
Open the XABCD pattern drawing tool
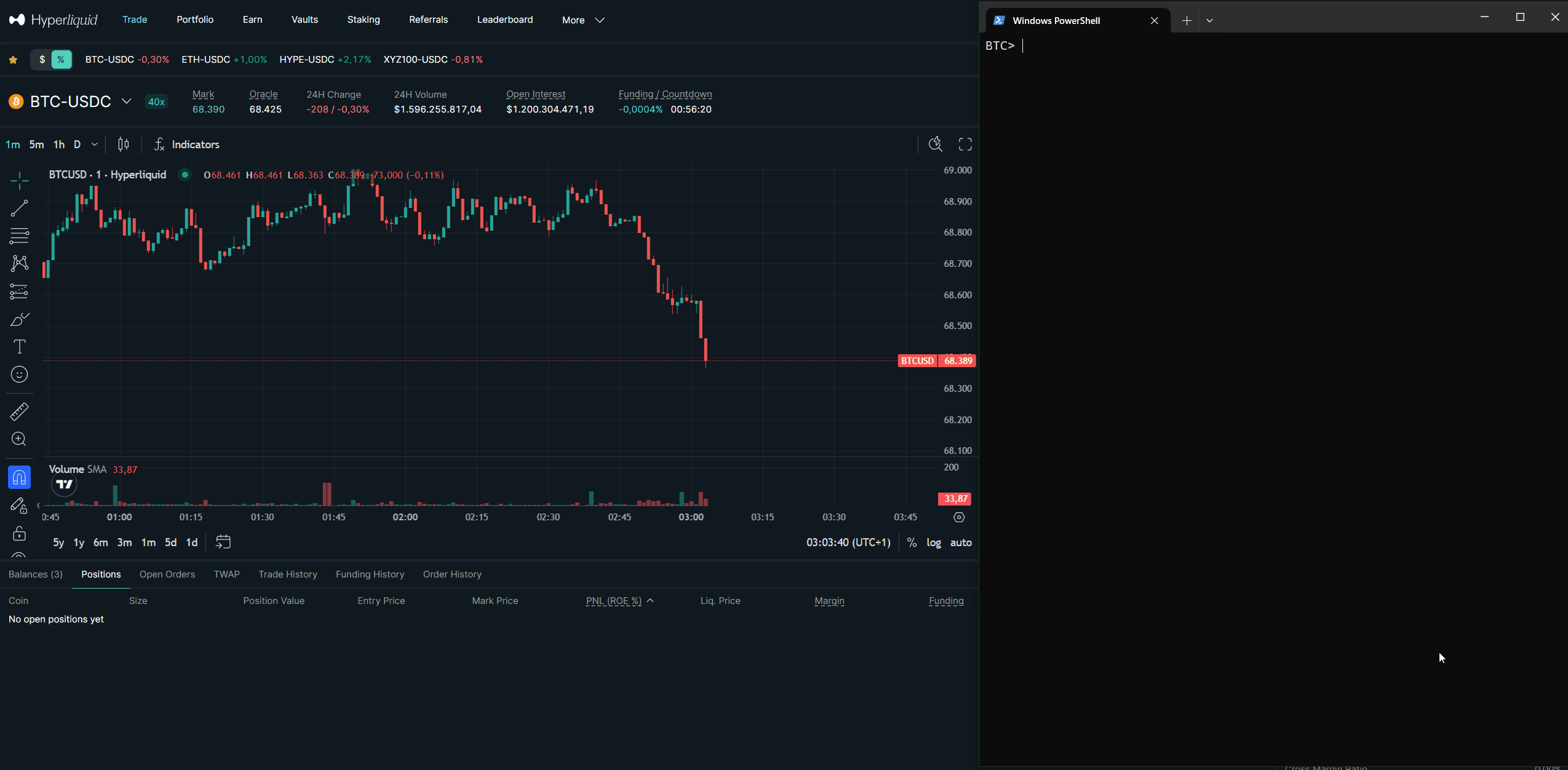click(19, 263)
